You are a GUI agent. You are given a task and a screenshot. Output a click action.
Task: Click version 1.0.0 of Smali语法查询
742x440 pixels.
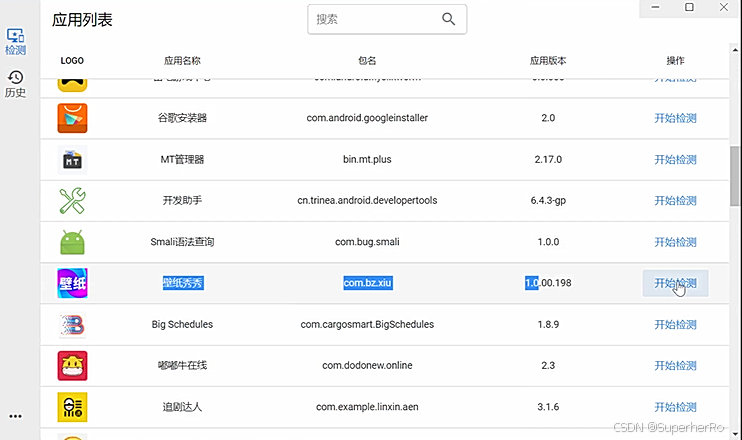click(548, 242)
